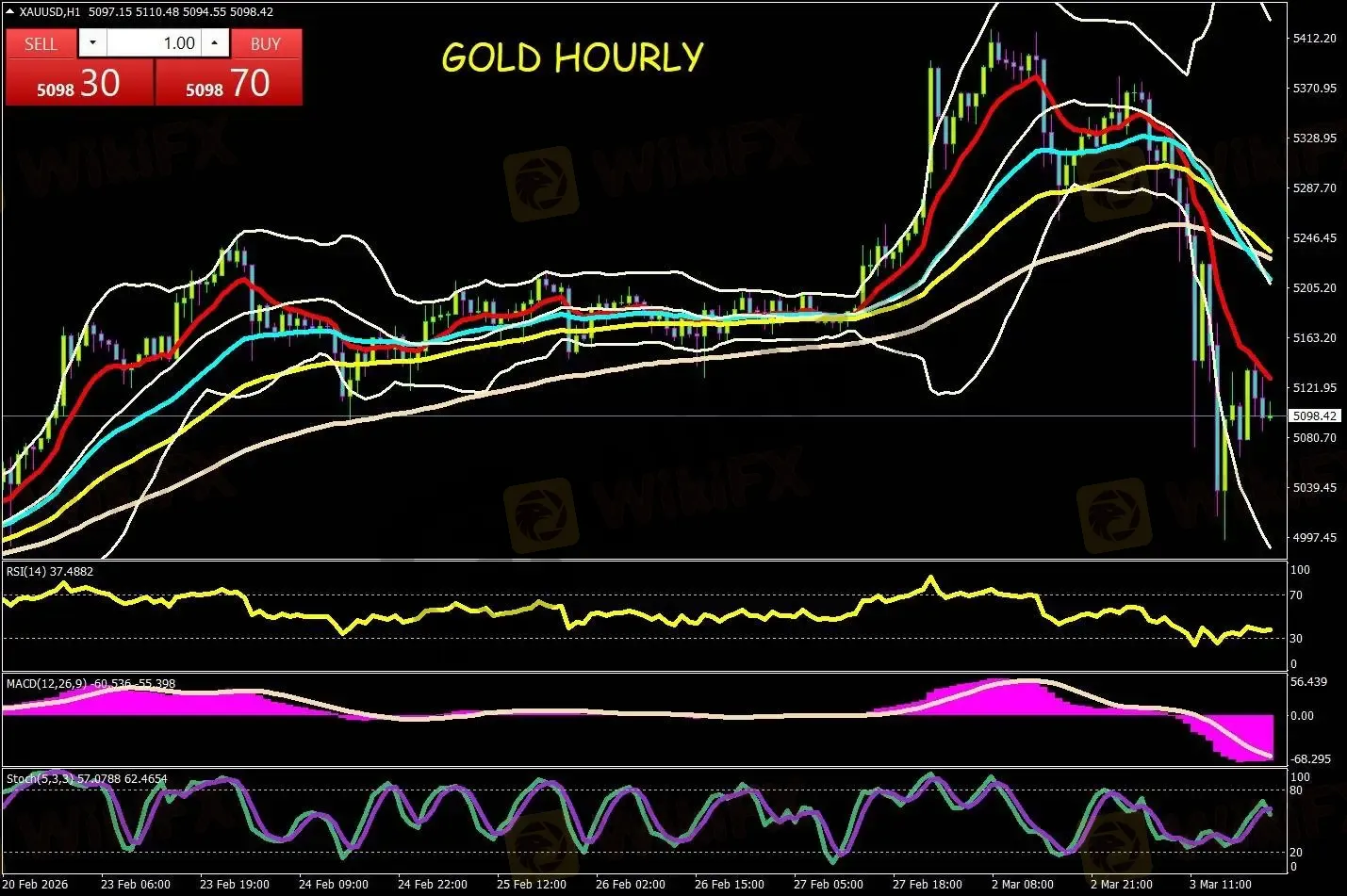Click the Stochastic 80 level scale value

[1296, 790]
